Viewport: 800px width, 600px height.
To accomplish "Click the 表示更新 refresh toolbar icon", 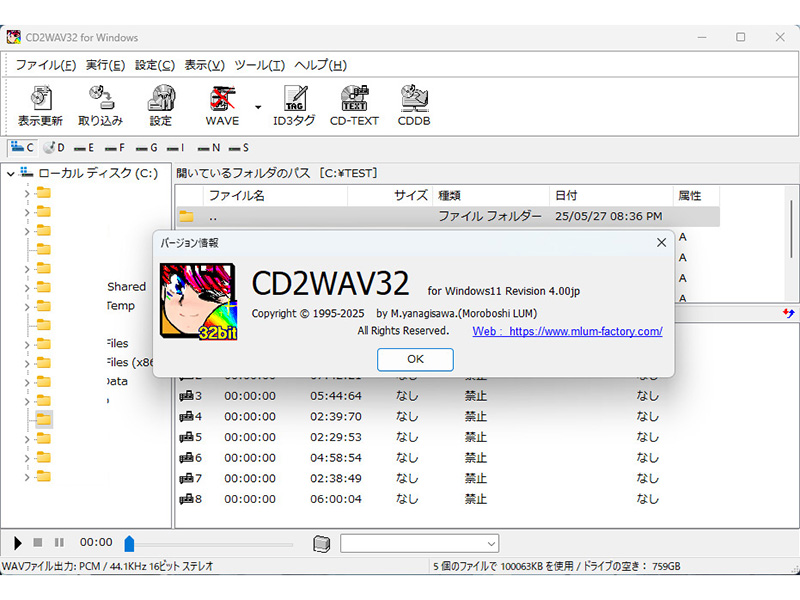I will (x=40, y=106).
